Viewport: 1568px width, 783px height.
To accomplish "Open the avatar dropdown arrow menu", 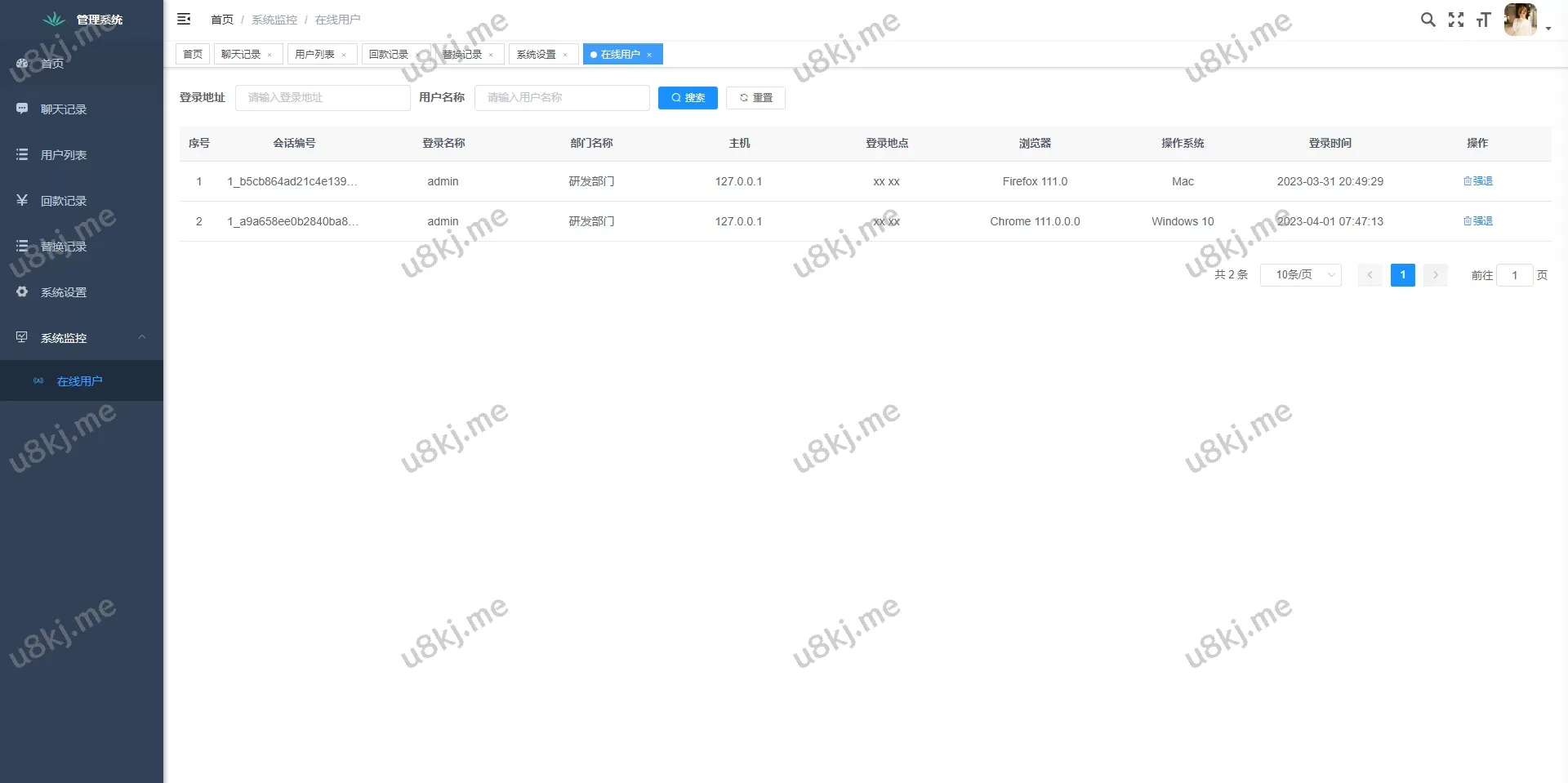I will [1548, 29].
